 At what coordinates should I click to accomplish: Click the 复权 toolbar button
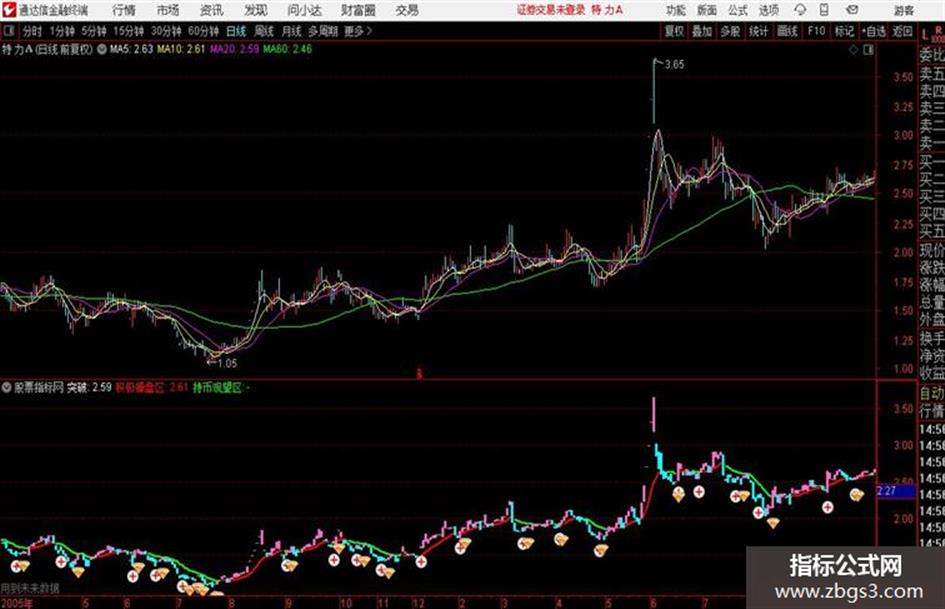[x=674, y=31]
